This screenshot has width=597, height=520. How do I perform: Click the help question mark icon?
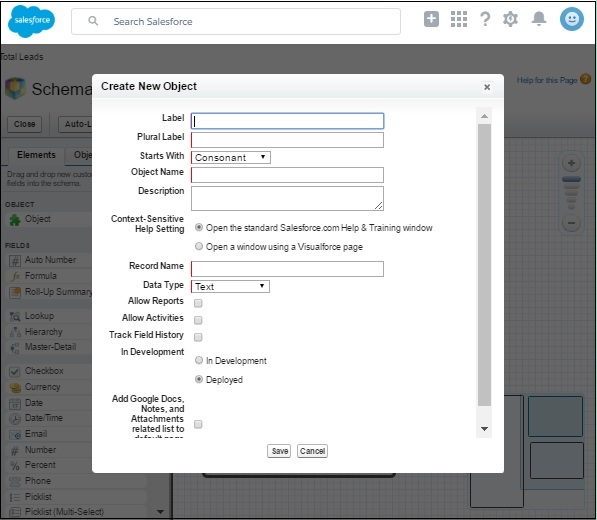click(485, 19)
